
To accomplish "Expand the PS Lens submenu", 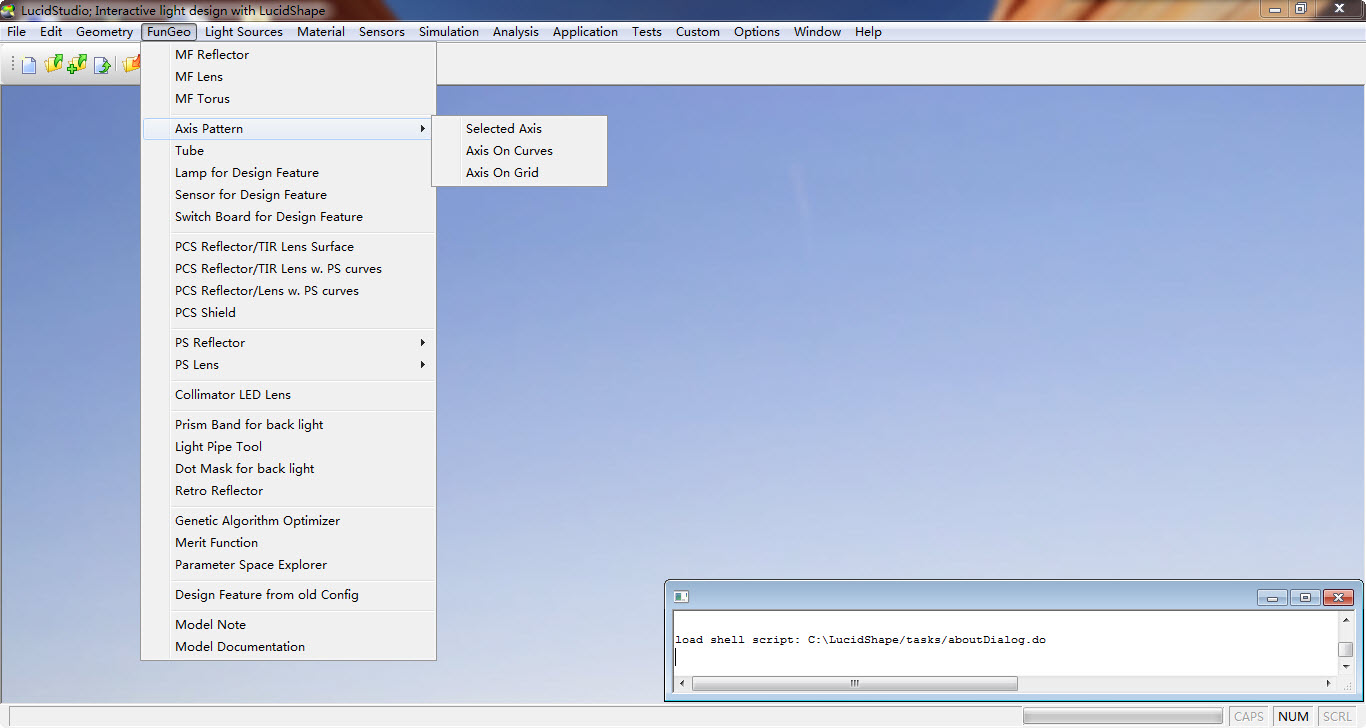I will point(288,365).
